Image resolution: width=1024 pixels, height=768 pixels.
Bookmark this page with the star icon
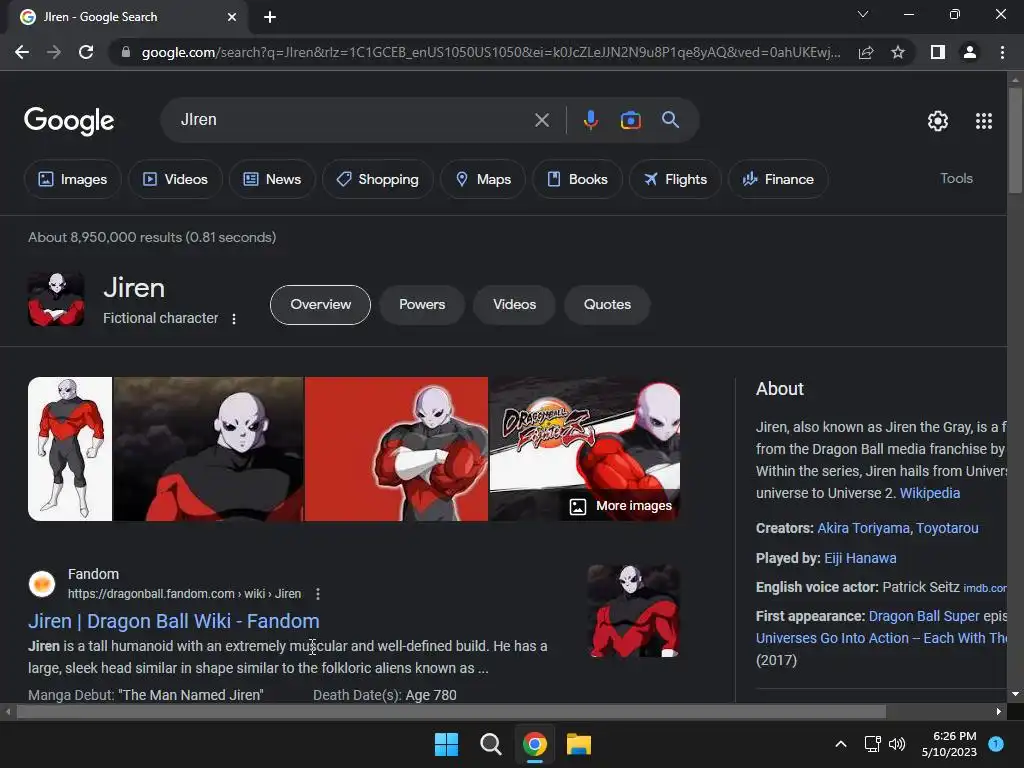point(898,52)
